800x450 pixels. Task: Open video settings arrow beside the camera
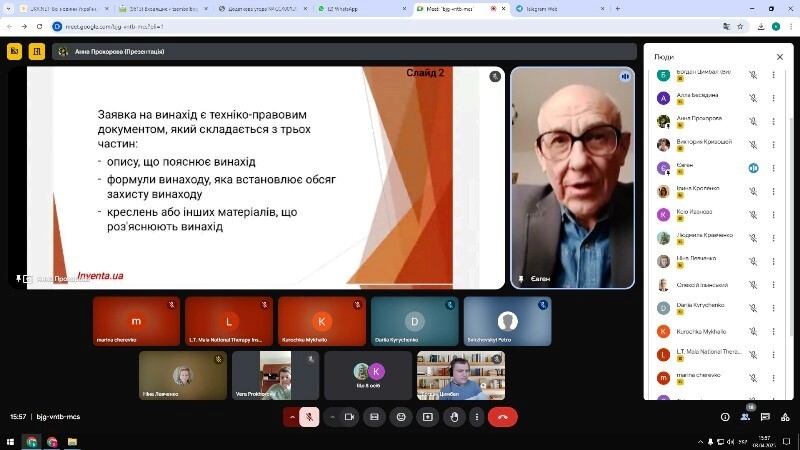tap(332, 417)
